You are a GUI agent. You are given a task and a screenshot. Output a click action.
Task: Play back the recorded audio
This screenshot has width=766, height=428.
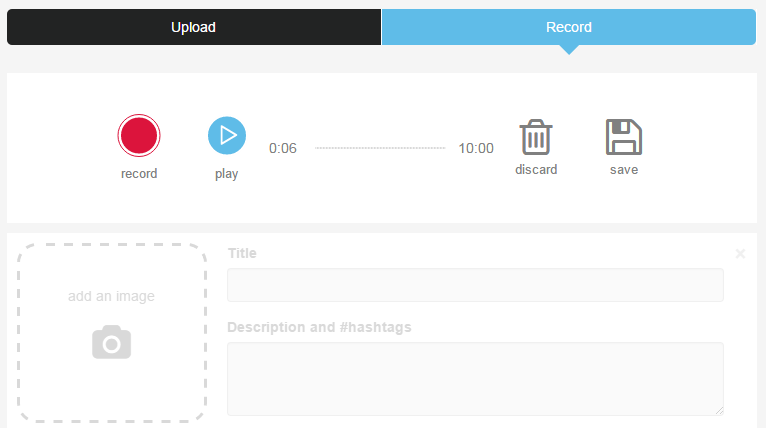(227, 135)
